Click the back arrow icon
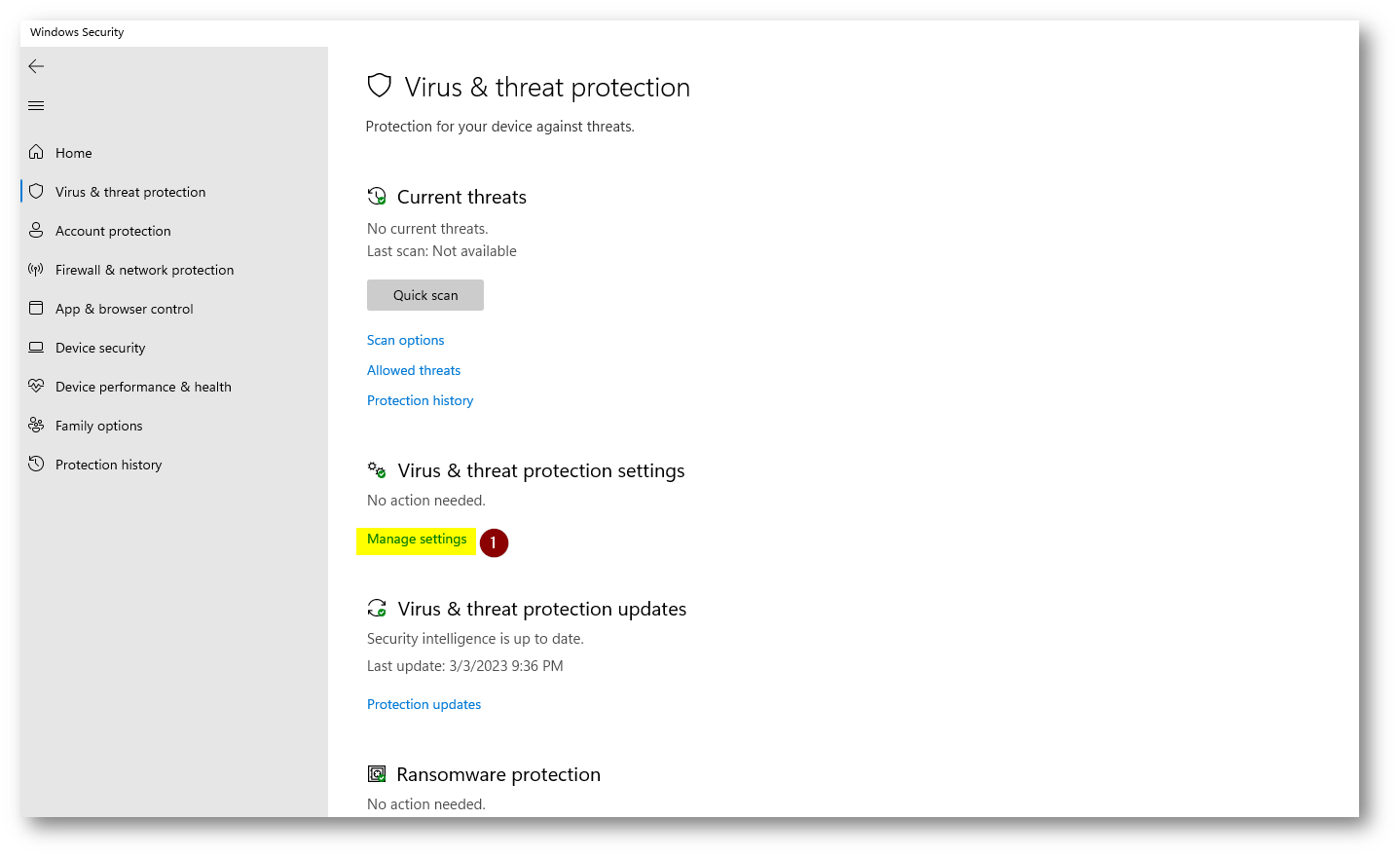This screenshot has width=1400, height=858. click(x=36, y=66)
